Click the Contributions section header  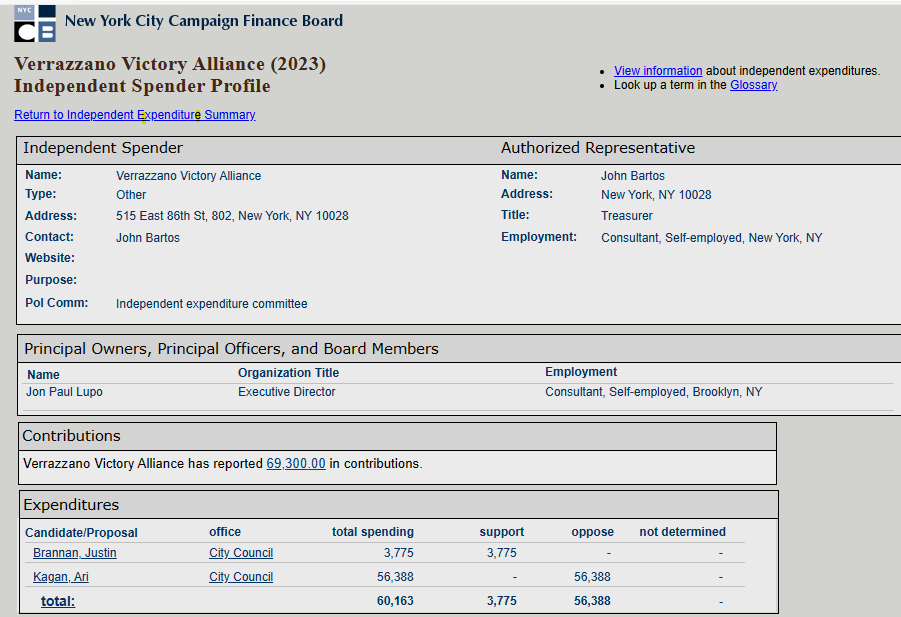[71, 436]
